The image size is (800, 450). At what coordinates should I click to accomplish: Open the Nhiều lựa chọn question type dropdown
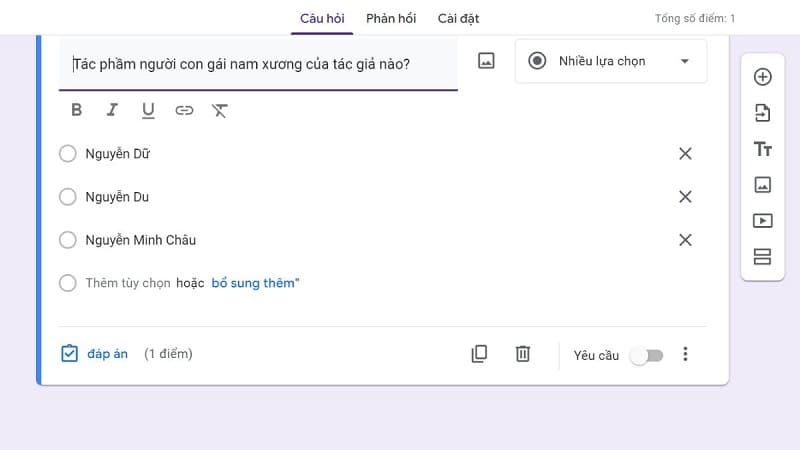click(611, 61)
